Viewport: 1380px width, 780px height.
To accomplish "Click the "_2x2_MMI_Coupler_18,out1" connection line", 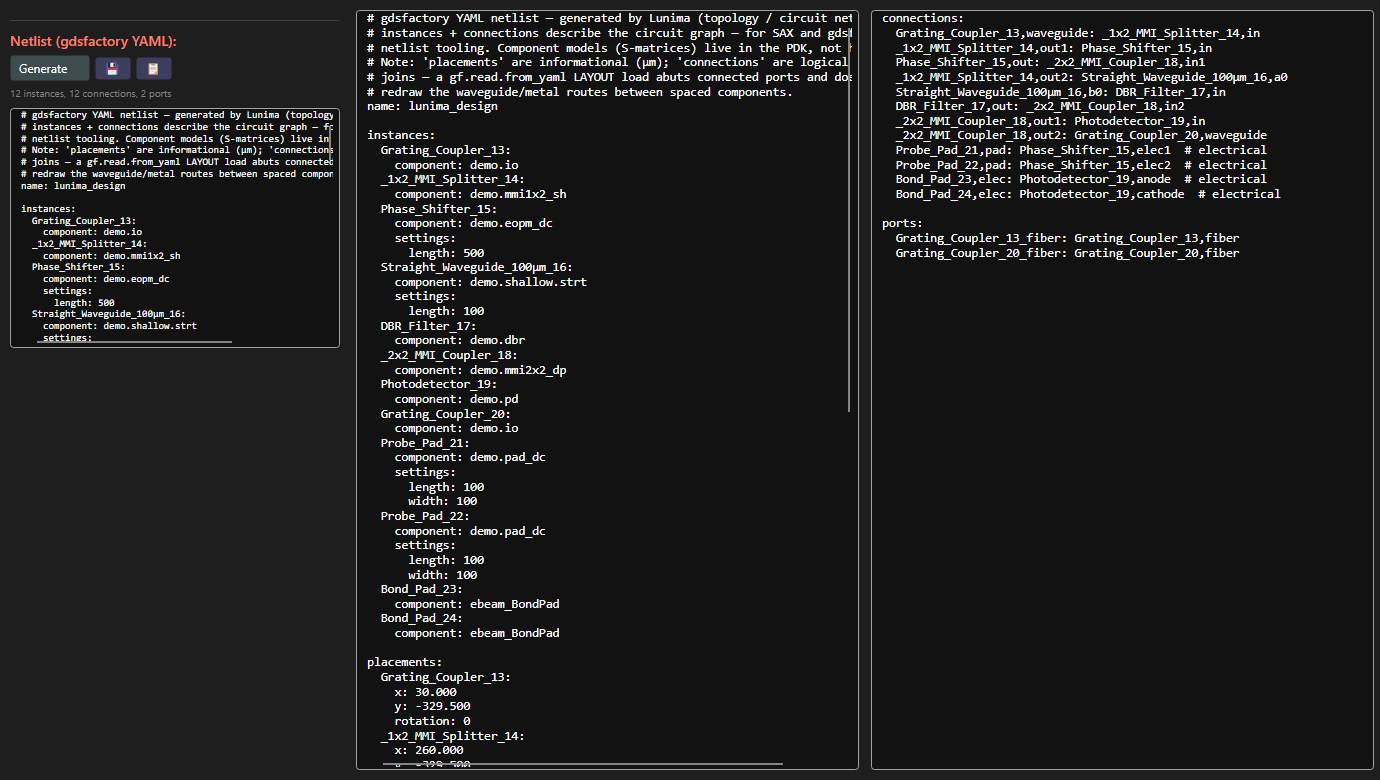I will click(1050, 121).
